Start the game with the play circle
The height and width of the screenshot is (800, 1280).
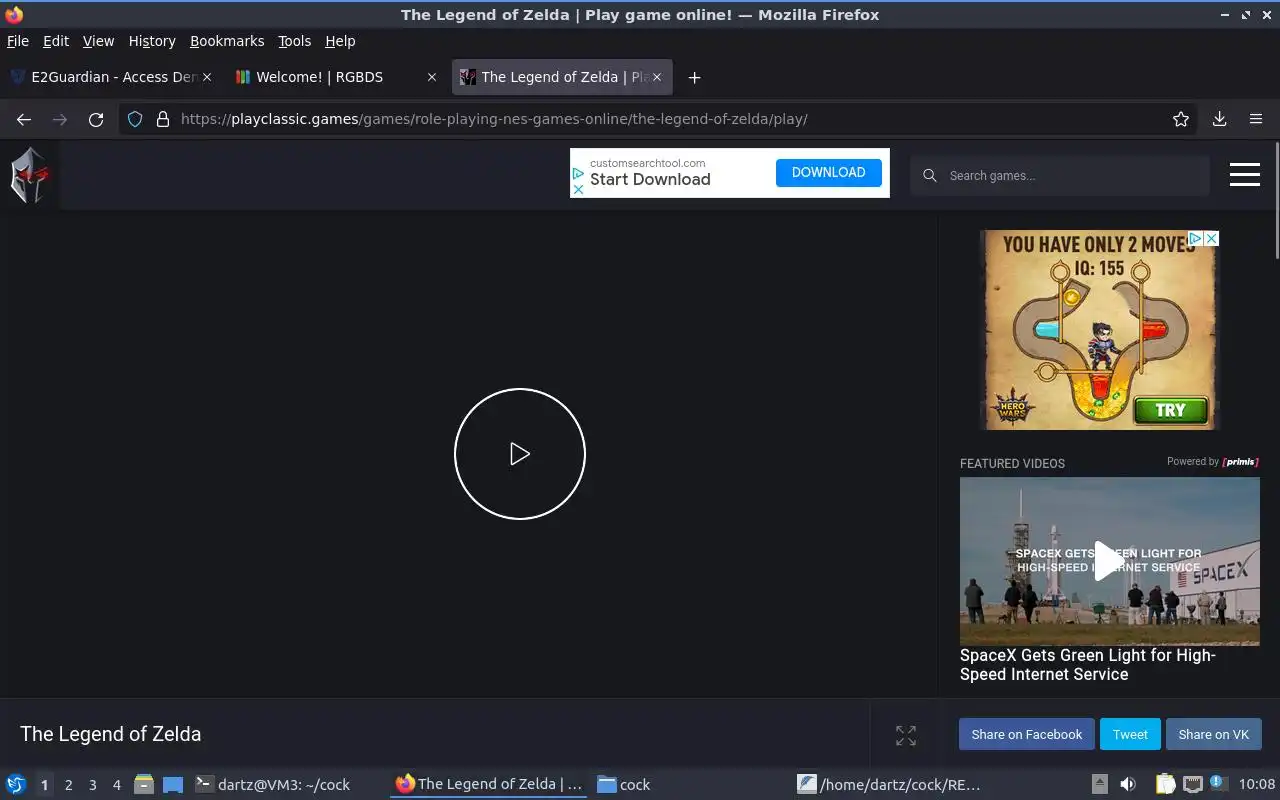[x=520, y=454]
